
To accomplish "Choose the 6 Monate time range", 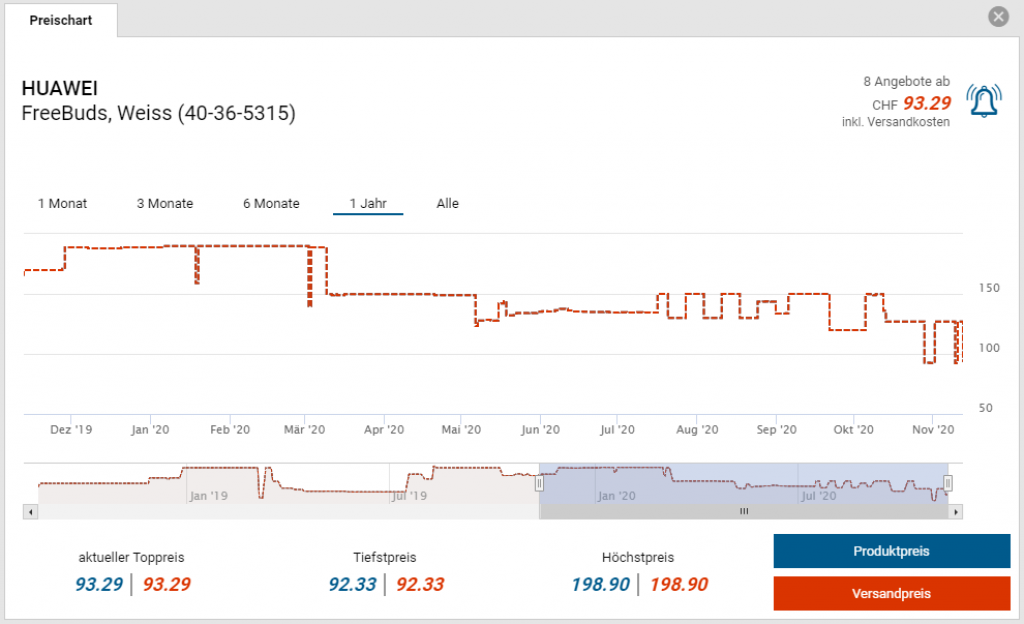I will click(271, 204).
